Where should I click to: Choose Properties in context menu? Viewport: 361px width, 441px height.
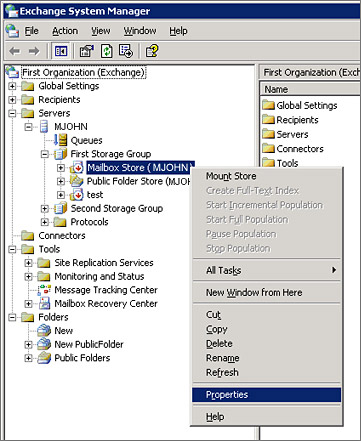(x=267, y=395)
